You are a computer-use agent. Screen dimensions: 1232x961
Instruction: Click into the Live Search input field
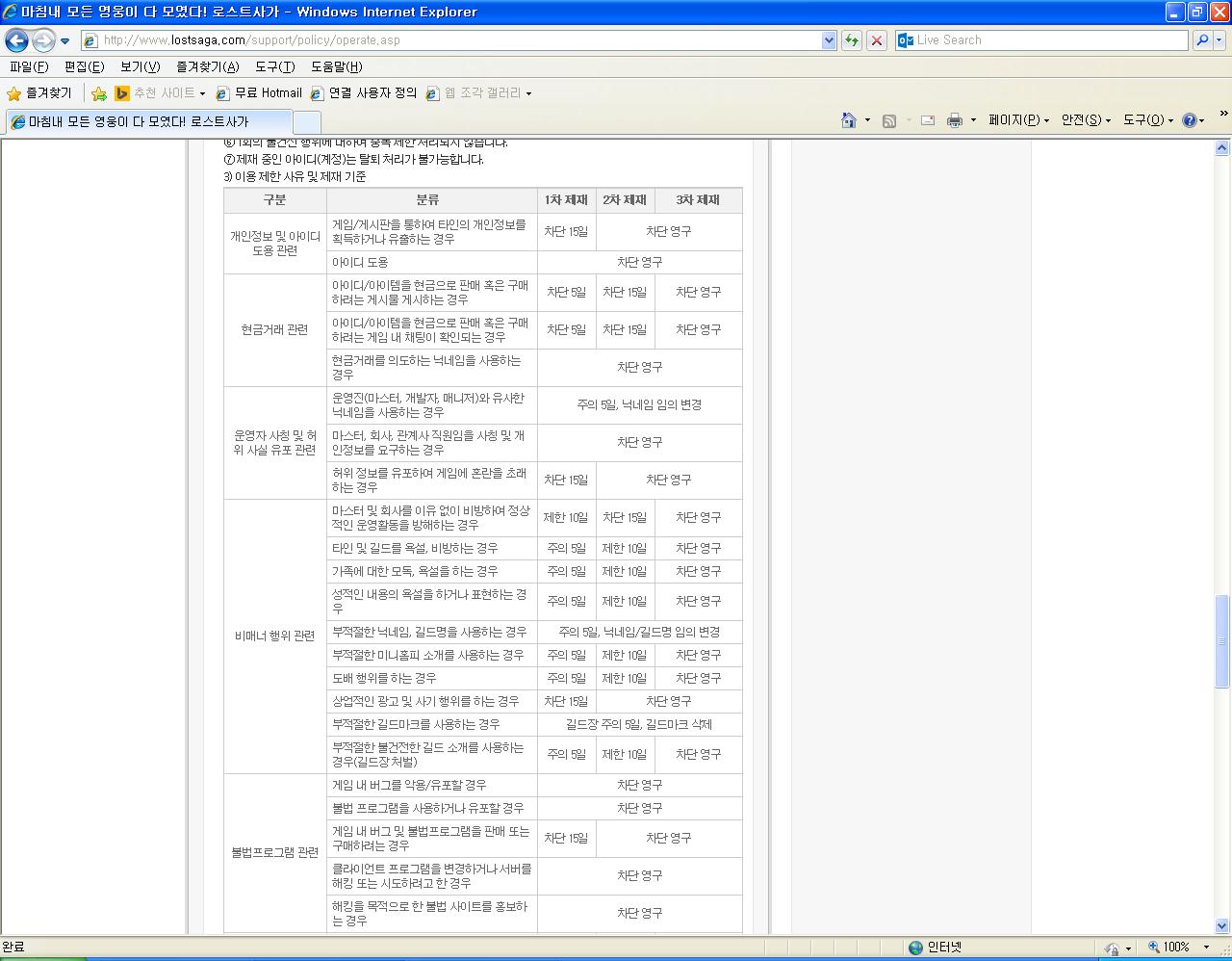click(x=1050, y=40)
